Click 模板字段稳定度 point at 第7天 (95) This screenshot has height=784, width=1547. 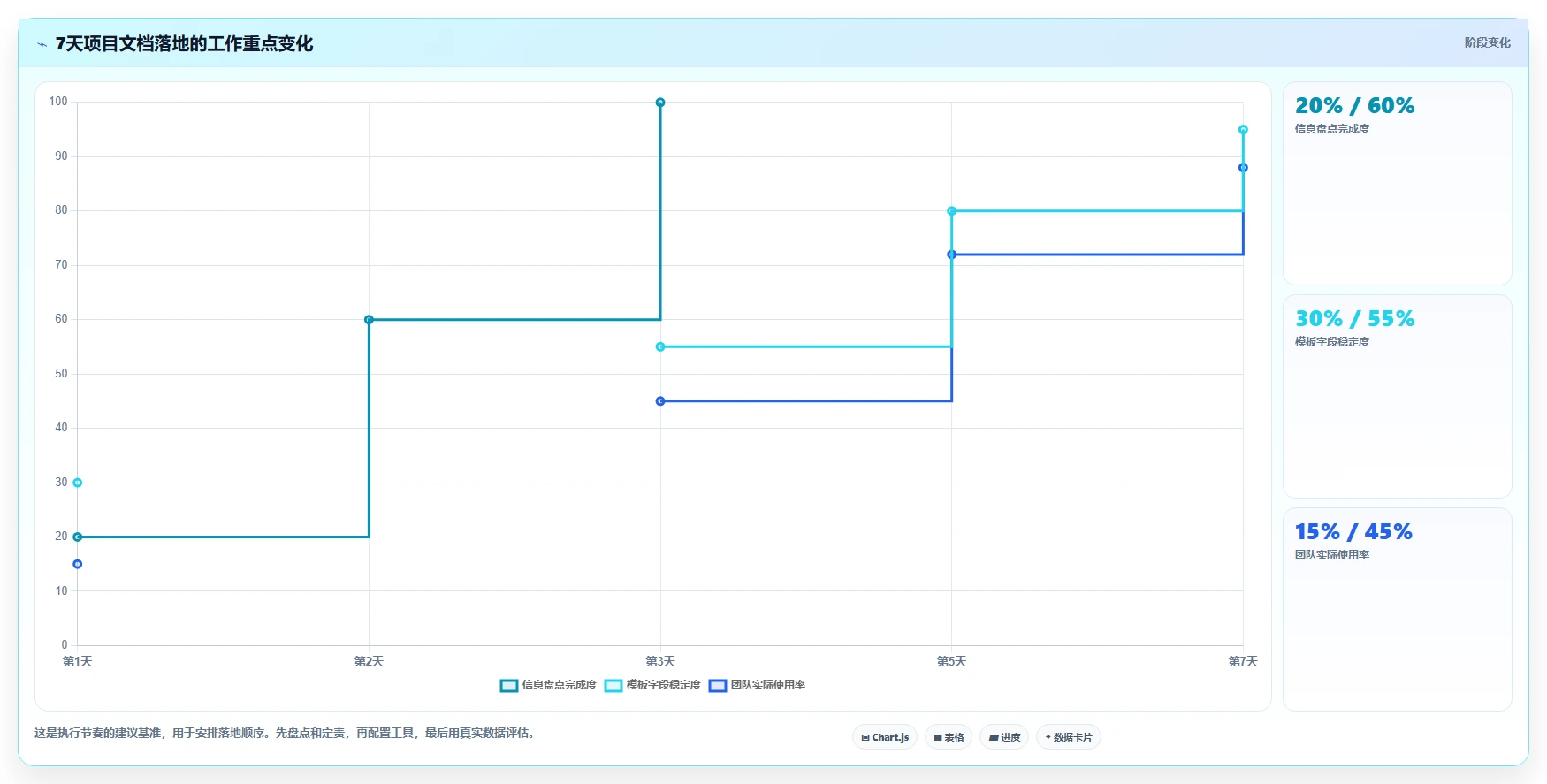tap(1243, 130)
